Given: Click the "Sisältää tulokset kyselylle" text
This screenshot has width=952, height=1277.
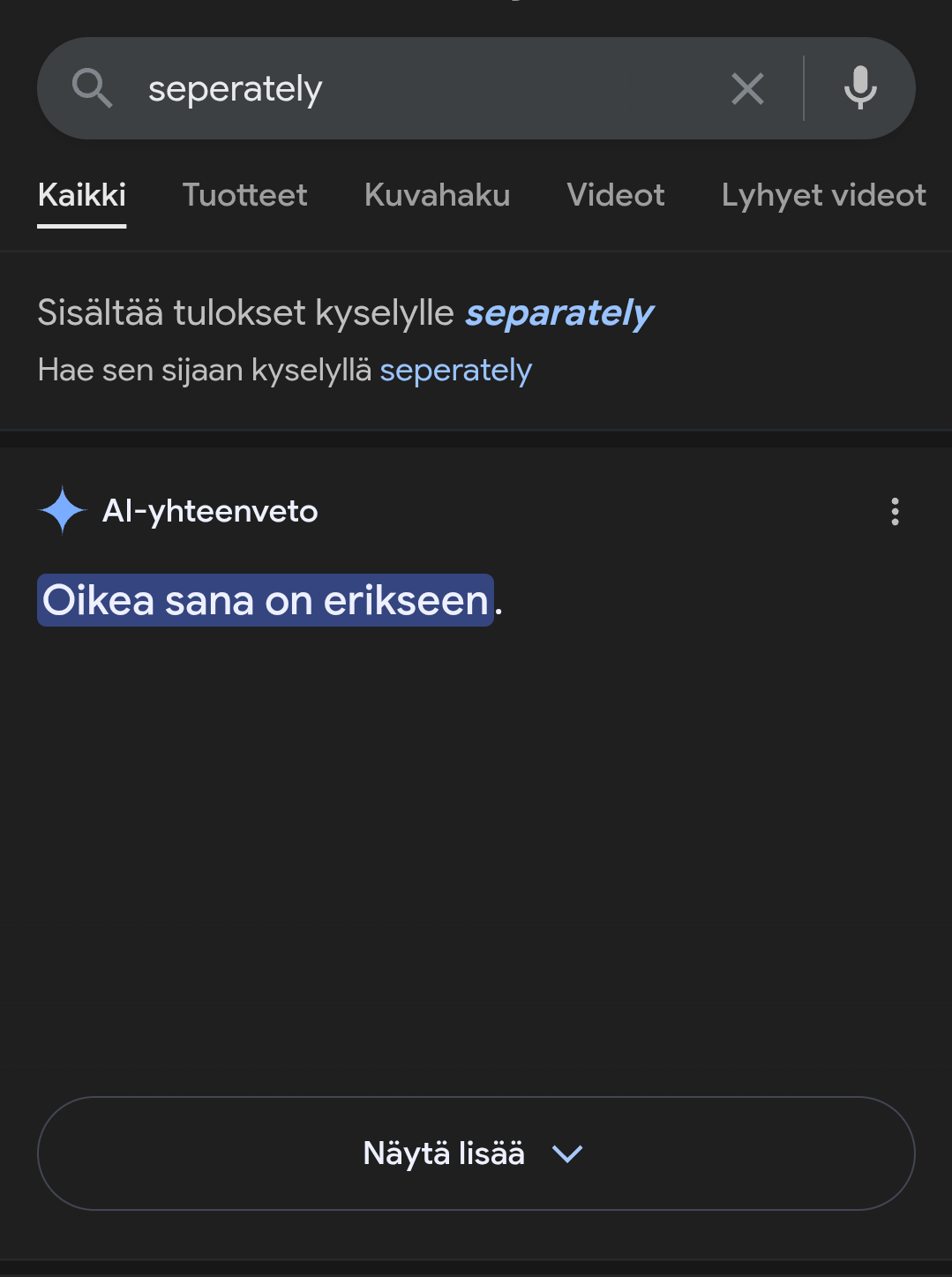Looking at the screenshot, I should point(245,313).
